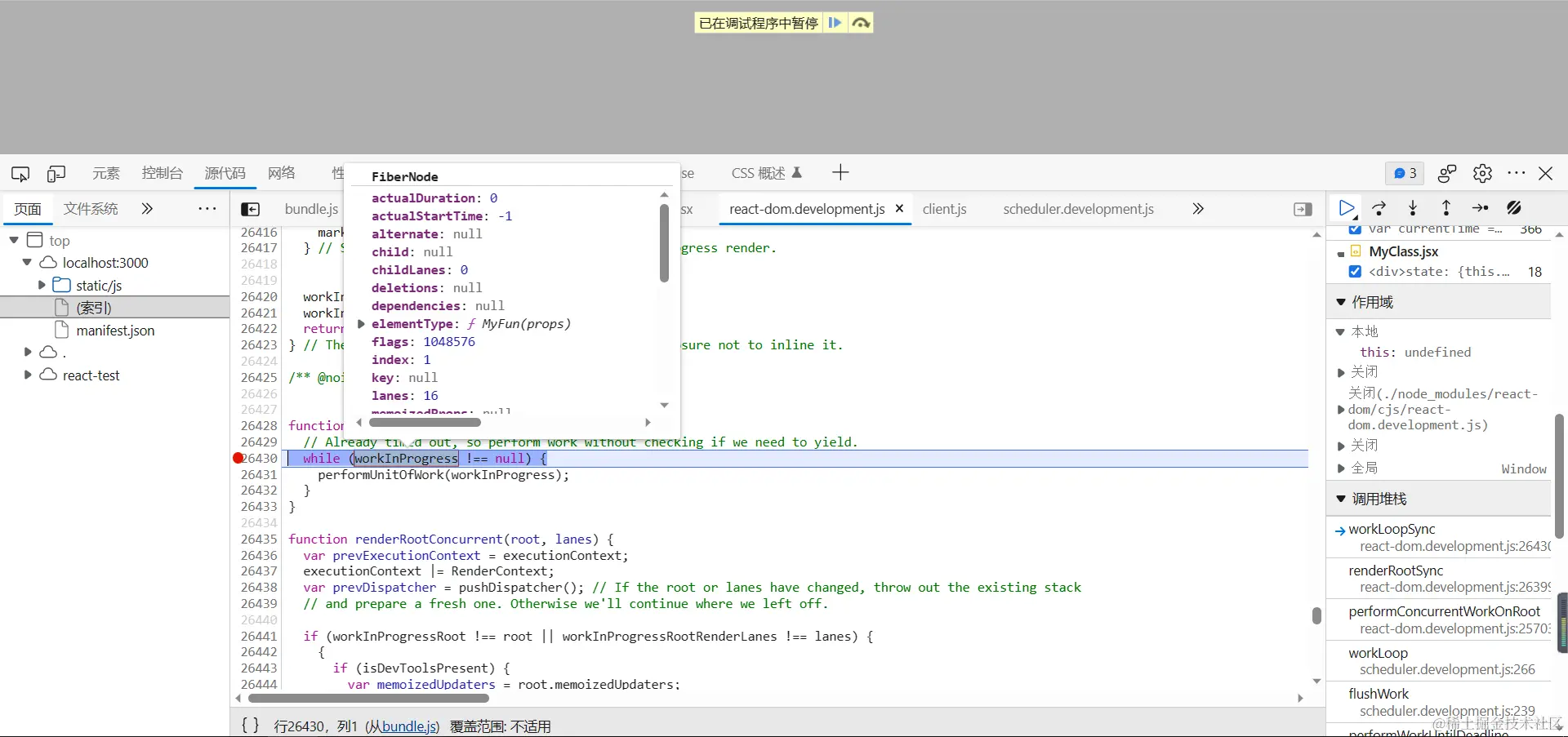Click line number 26435 in gutter

[x=259, y=539]
